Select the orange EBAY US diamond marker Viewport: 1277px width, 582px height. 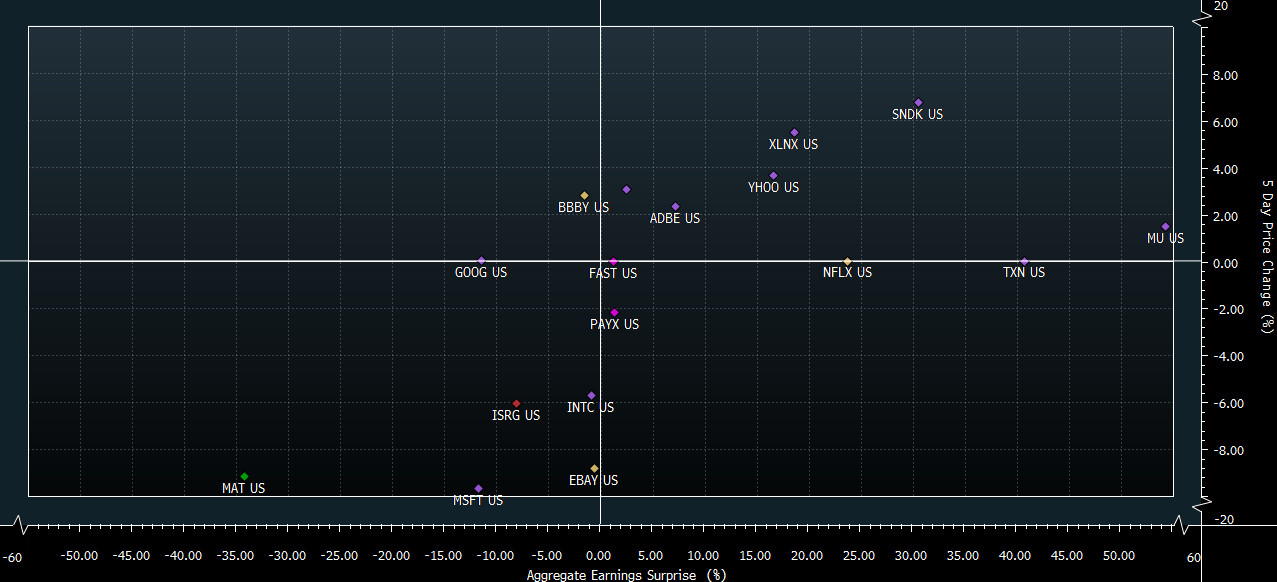point(594,468)
